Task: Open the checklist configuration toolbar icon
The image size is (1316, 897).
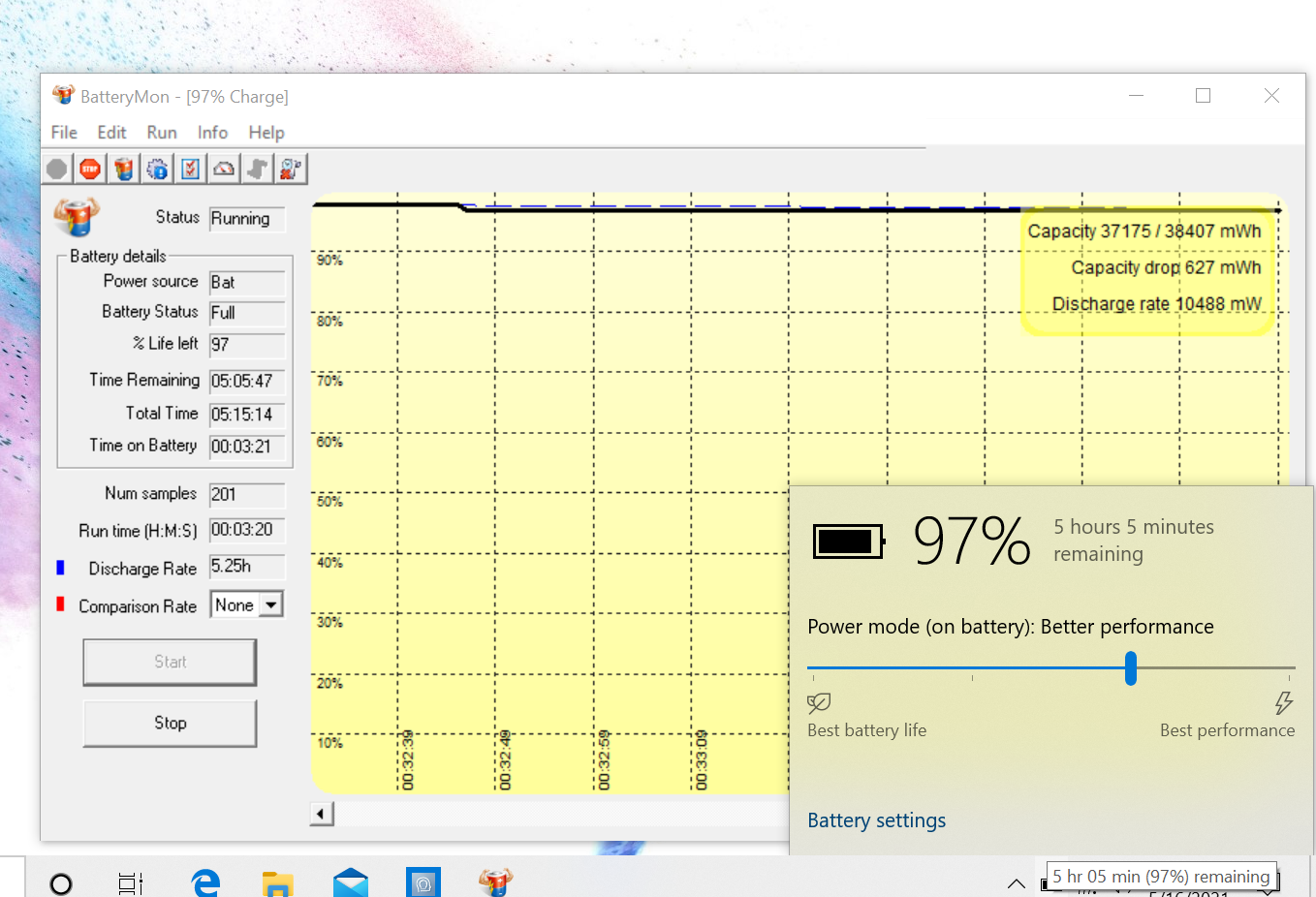Action: (x=191, y=169)
